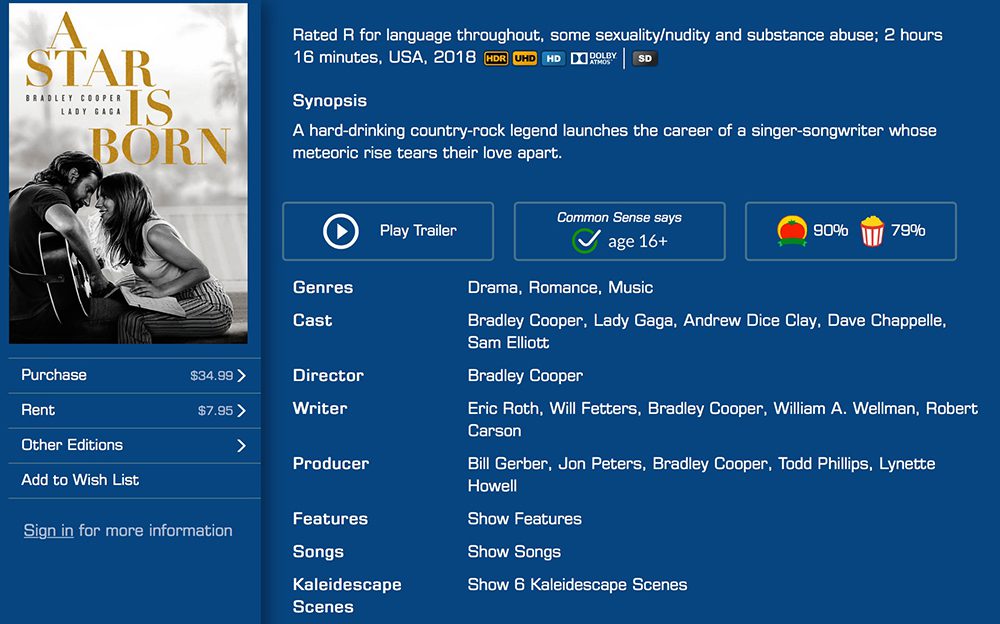
Task: Click the 79% audience score
Action: (x=908, y=230)
